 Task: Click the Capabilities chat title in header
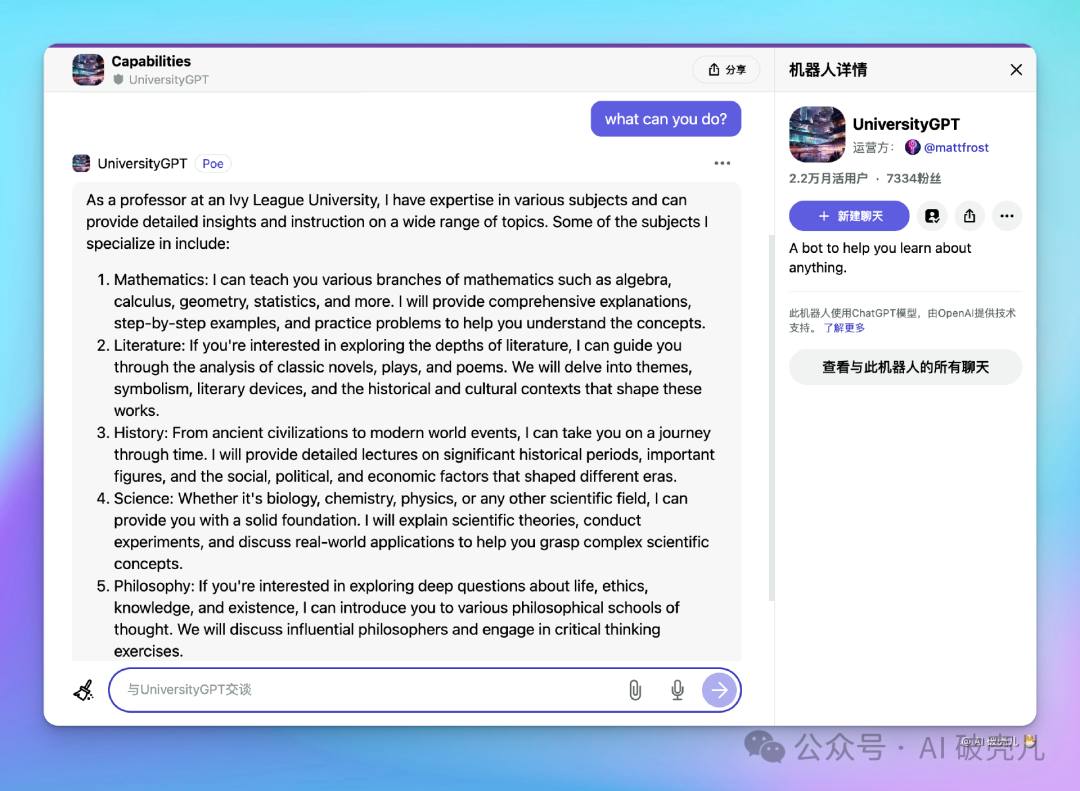click(x=151, y=61)
